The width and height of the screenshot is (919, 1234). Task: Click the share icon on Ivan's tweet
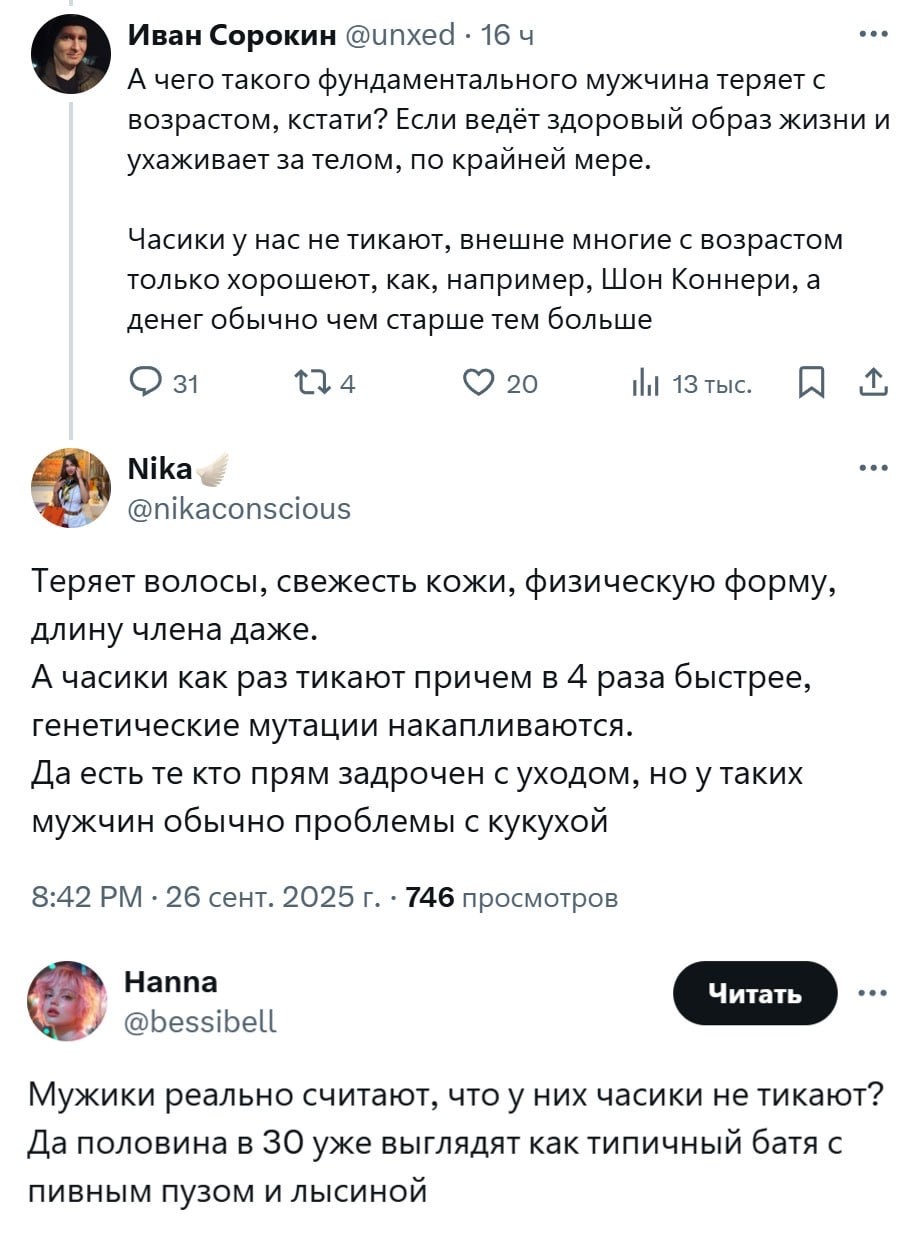(873, 383)
